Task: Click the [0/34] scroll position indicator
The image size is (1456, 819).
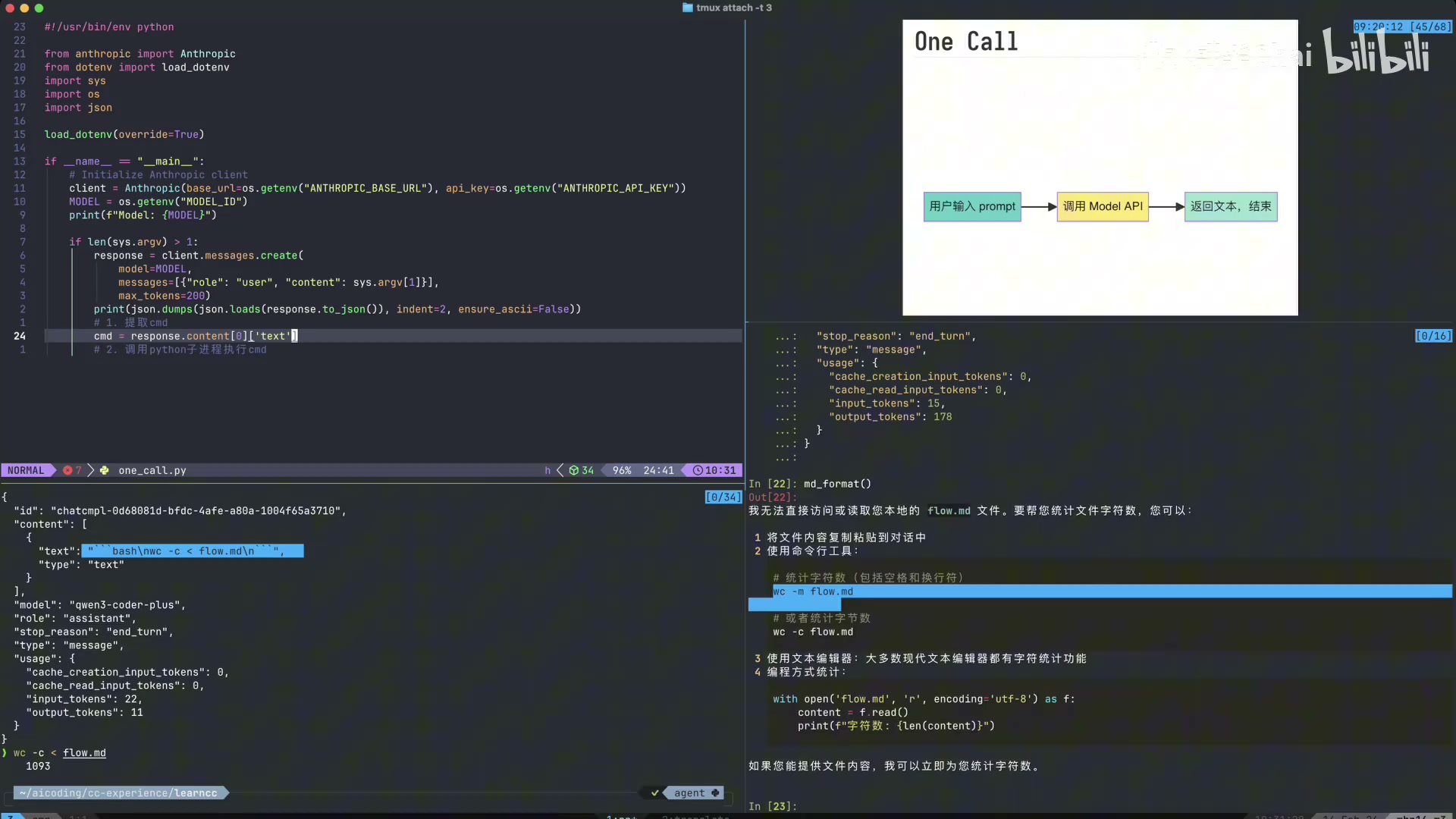Action: pos(723,497)
